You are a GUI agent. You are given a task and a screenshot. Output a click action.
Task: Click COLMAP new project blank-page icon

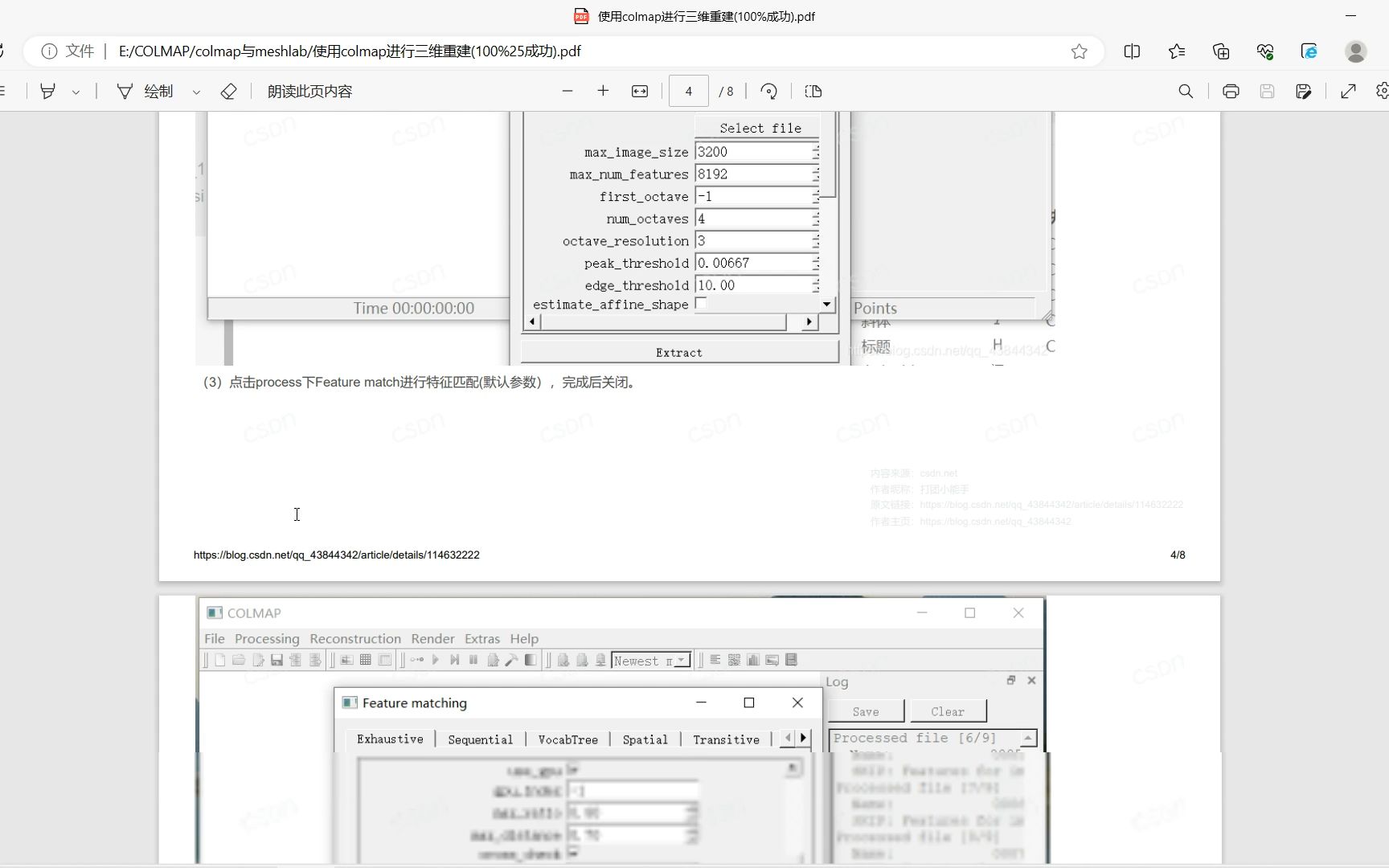219,660
